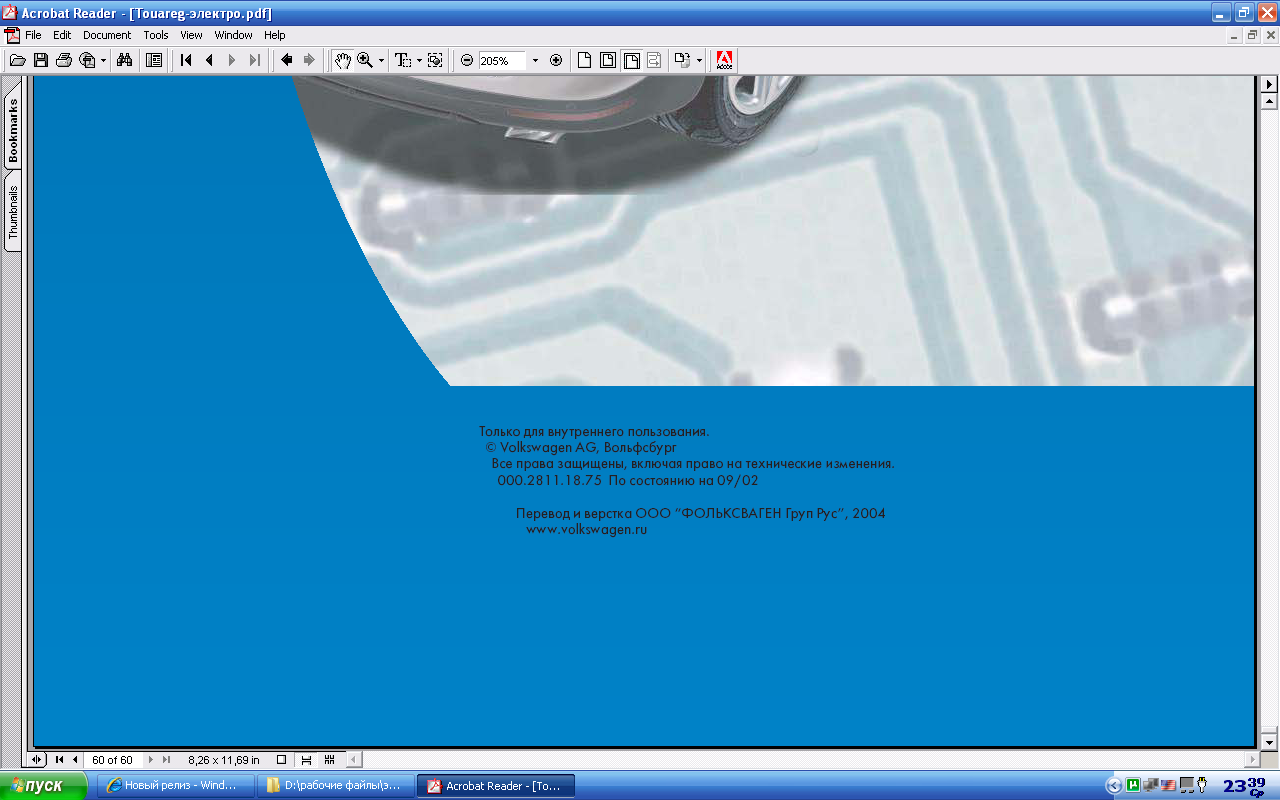Go to first page in the top toolbar
Image resolution: width=1280 pixels, height=800 pixels.
click(x=186, y=60)
